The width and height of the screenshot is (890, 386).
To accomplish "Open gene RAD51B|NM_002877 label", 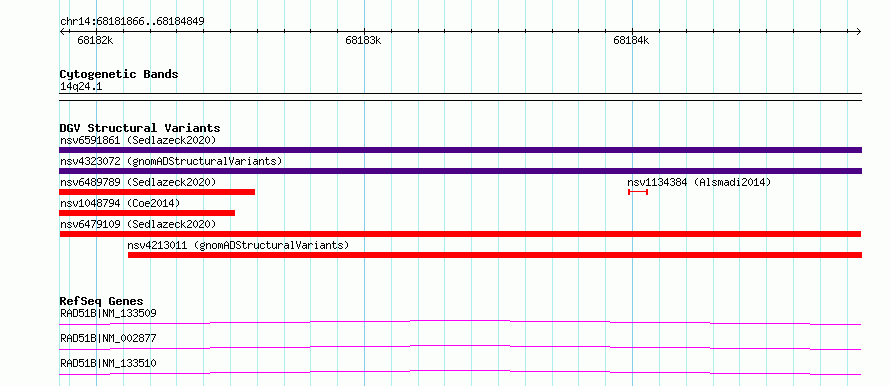I will click(x=108, y=338).
